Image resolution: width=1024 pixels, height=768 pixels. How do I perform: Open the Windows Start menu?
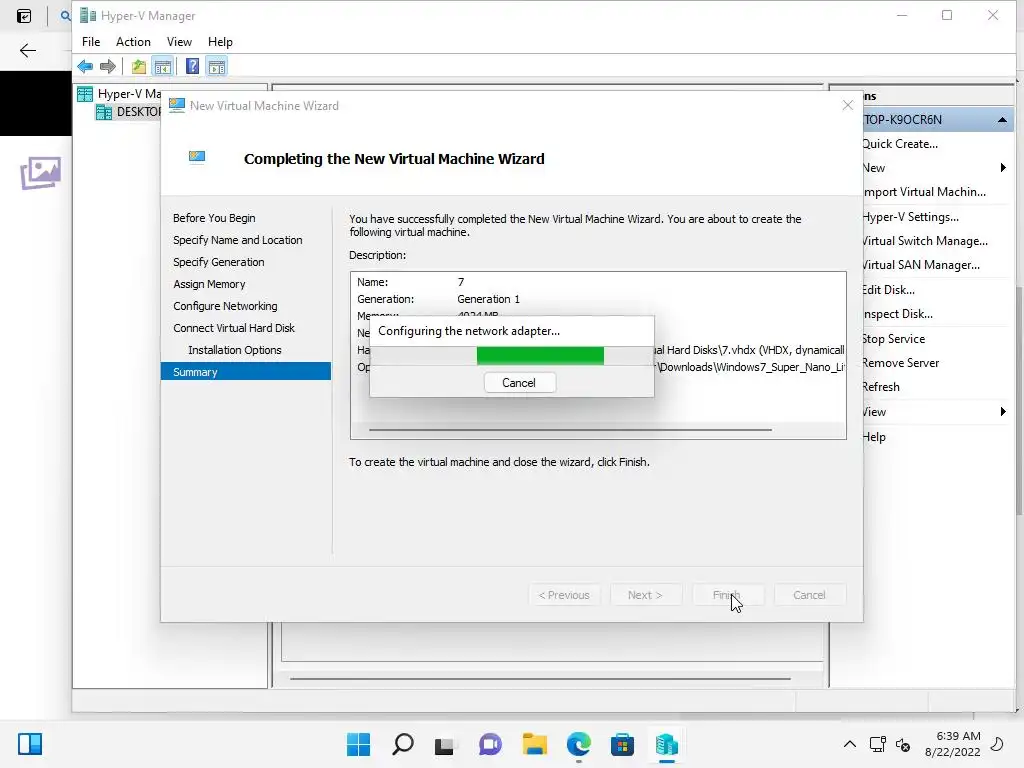point(358,744)
